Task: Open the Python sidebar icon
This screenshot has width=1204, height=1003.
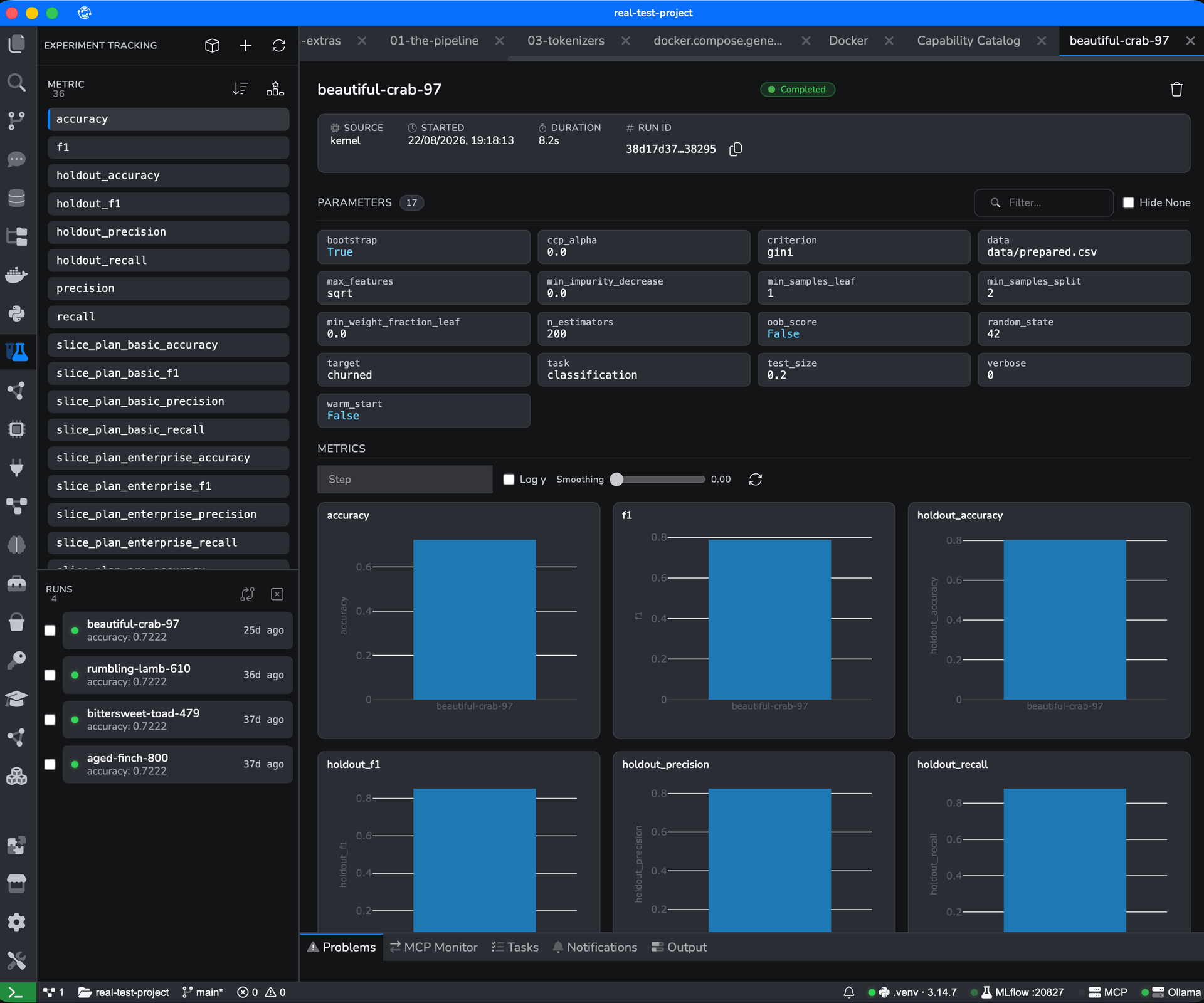Action: (x=17, y=313)
